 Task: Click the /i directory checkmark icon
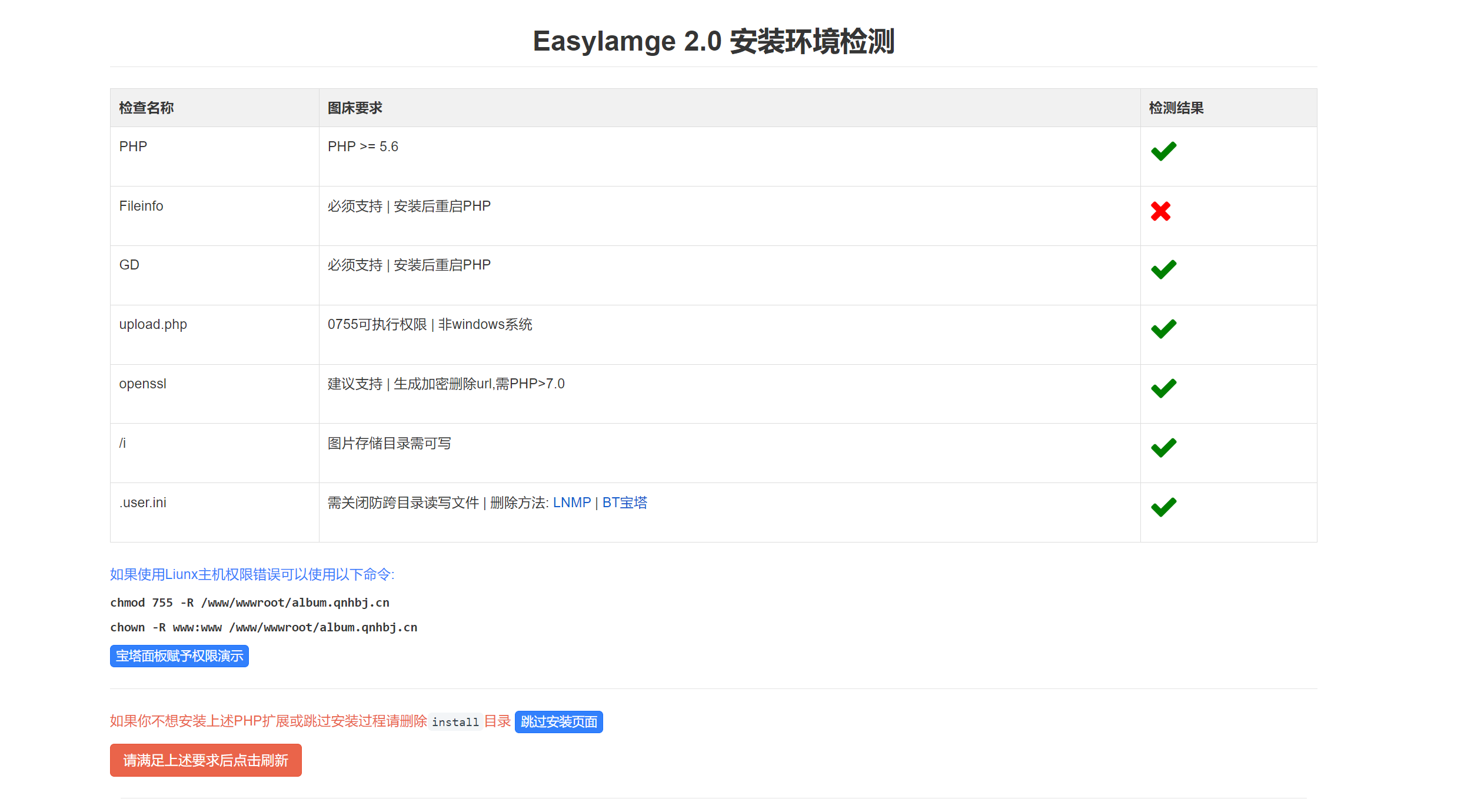click(x=1163, y=448)
